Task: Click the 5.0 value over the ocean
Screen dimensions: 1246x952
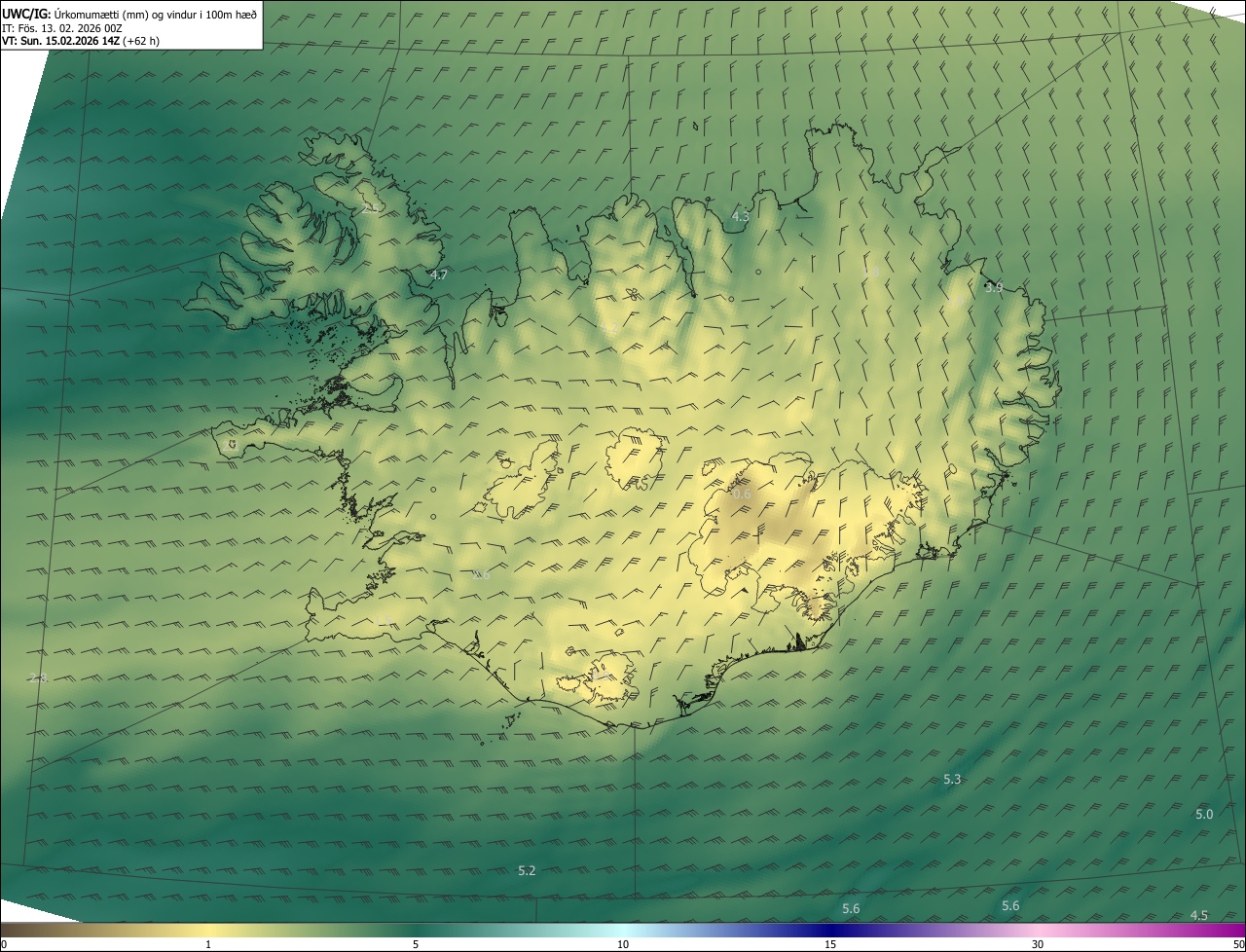Action: pyautogui.click(x=1204, y=814)
